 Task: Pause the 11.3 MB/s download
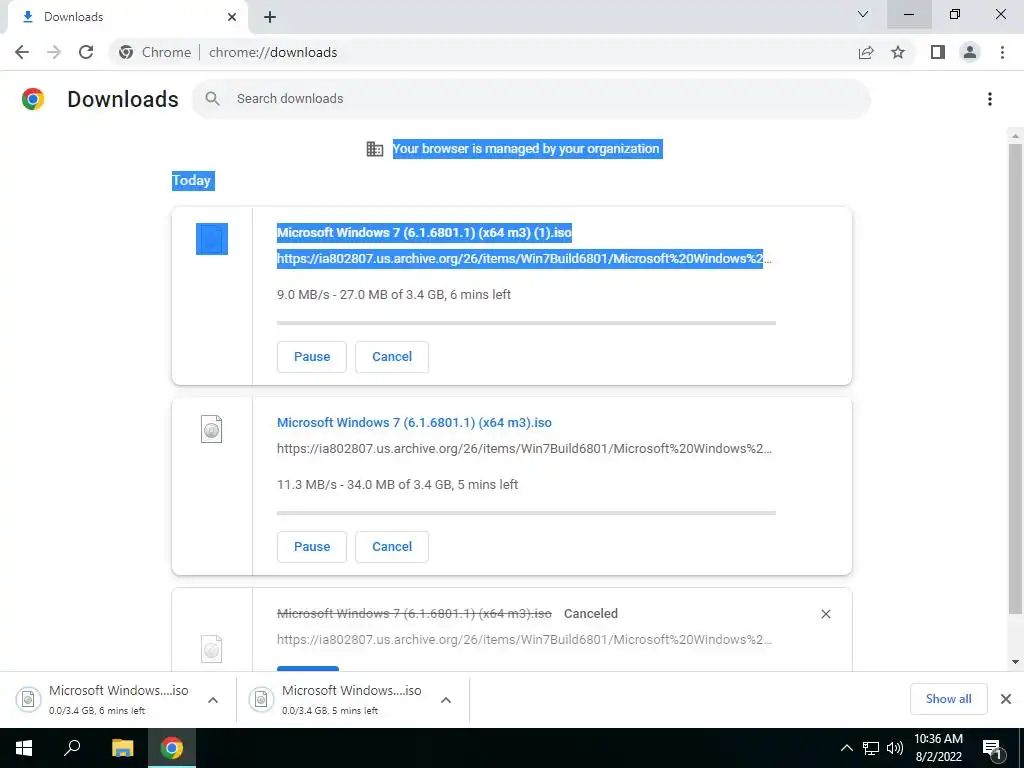312,547
